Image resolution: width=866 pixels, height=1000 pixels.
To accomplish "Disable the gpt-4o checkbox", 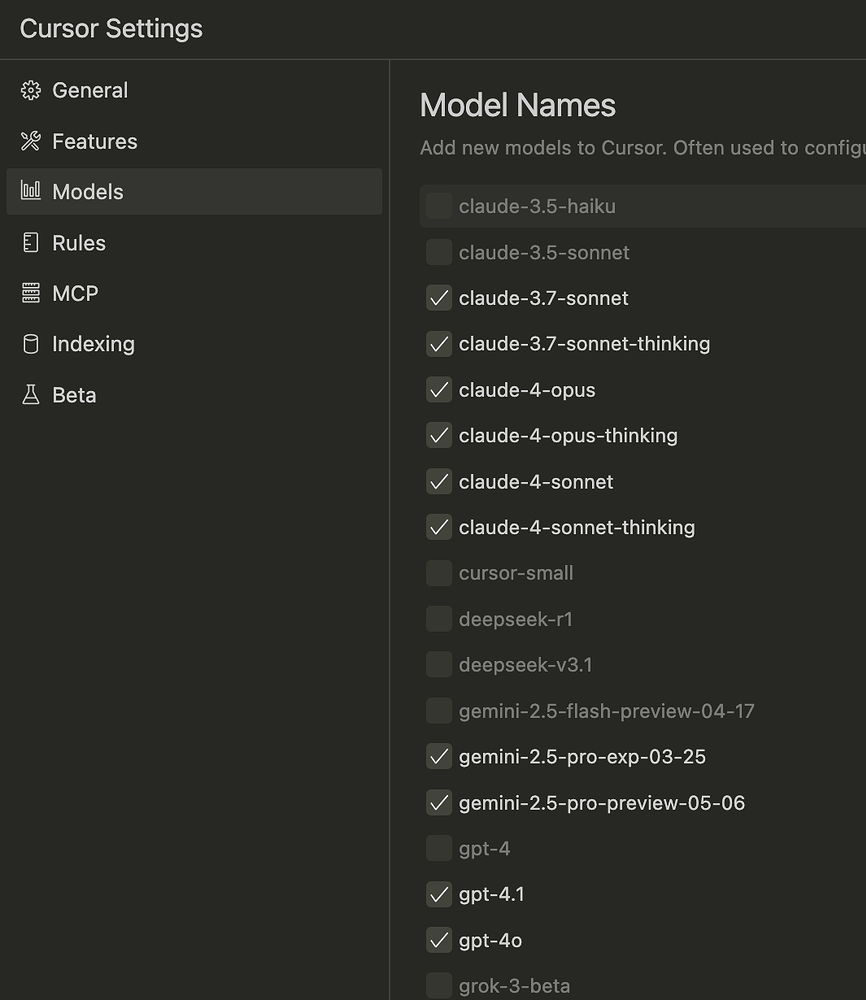I will 439,940.
